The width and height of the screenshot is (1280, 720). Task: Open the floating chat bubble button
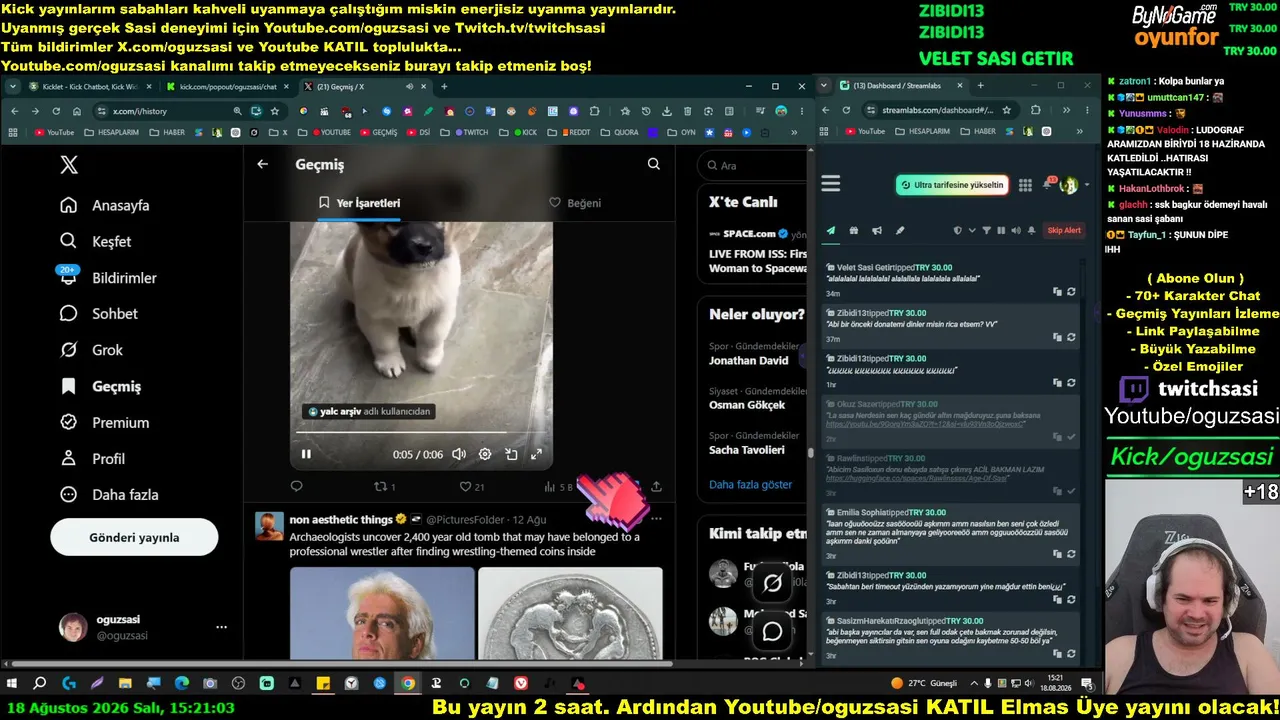click(773, 631)
